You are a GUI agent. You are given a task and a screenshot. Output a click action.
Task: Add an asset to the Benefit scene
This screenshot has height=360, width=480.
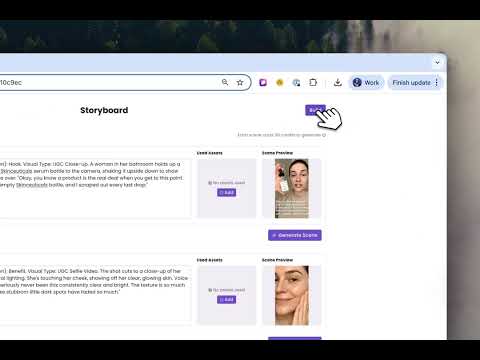pos(227,300)
